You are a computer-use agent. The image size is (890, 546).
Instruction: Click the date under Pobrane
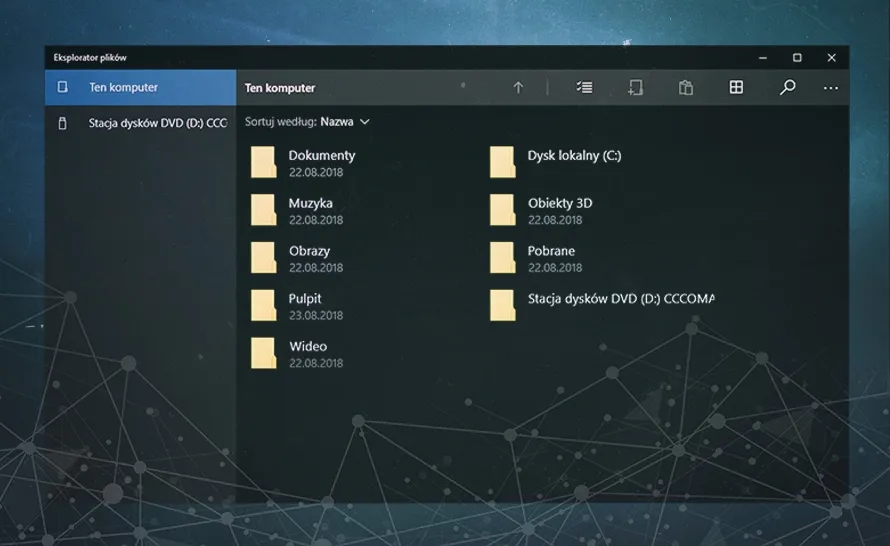(x=555, y=267)
